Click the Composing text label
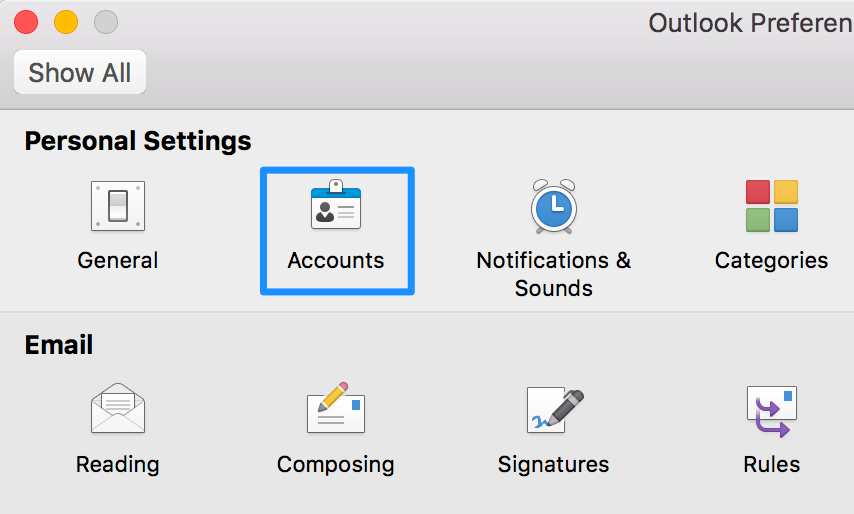The image size is (854, 514). (x=336, y=465)
